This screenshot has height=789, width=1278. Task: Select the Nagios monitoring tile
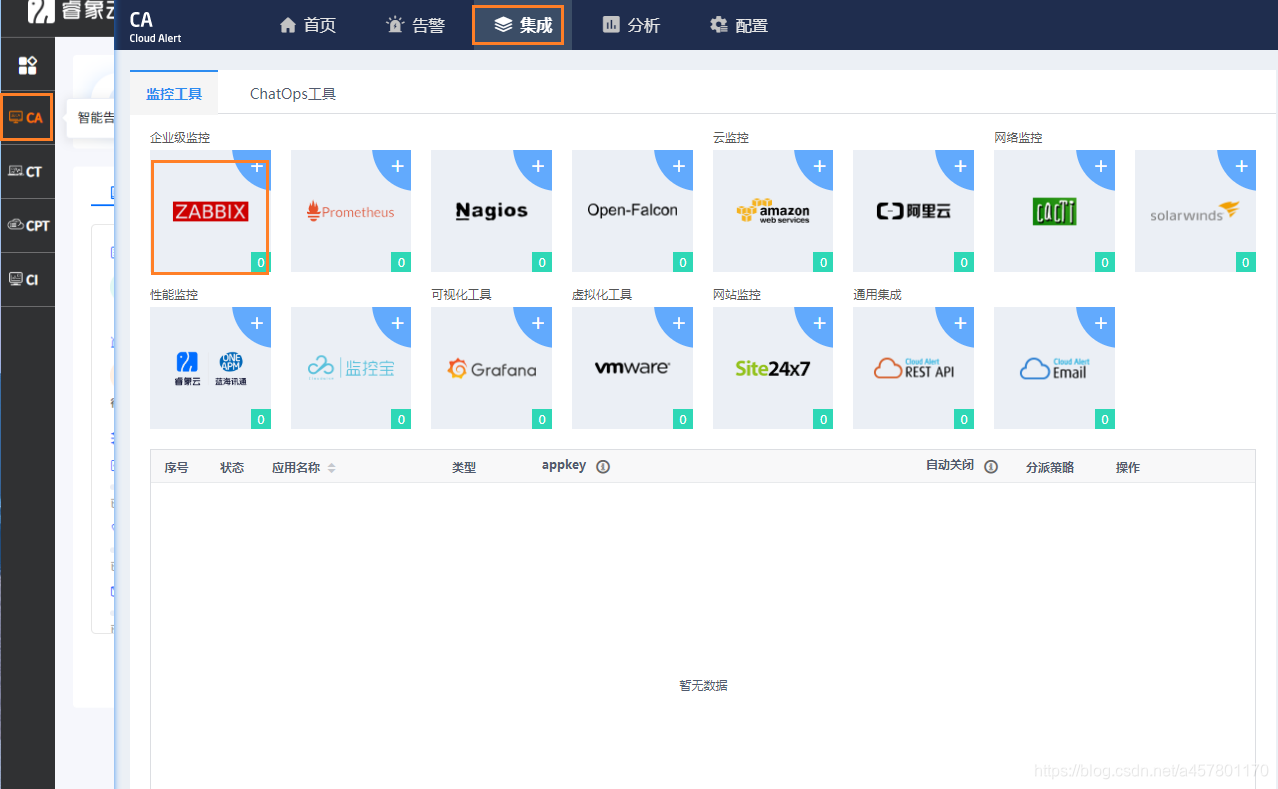tap(491, 211)
